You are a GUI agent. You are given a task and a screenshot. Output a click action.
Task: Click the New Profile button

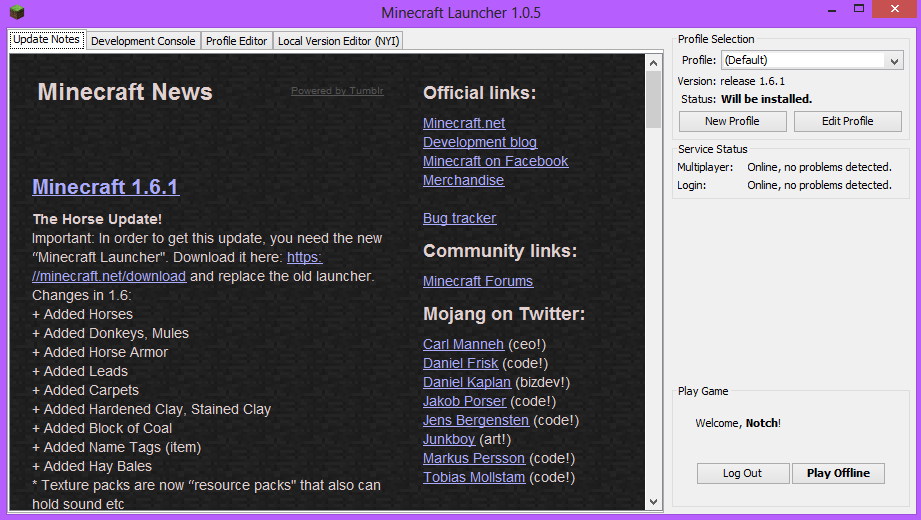click(732, 121)
